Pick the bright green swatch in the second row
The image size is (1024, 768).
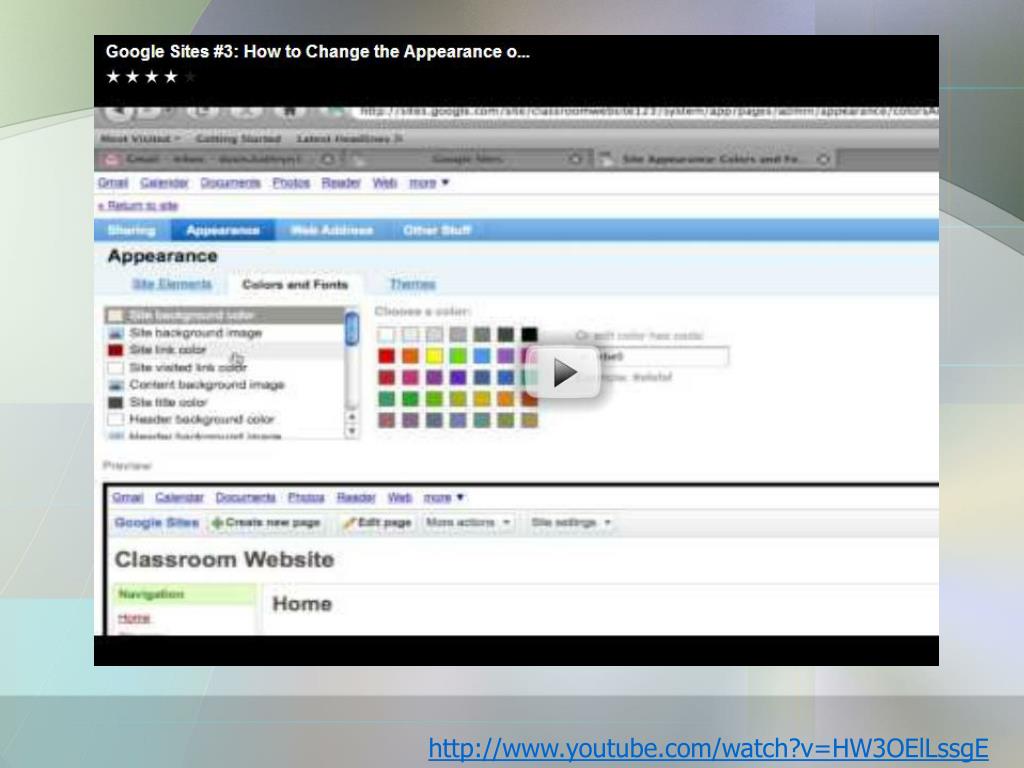point(458,356)
